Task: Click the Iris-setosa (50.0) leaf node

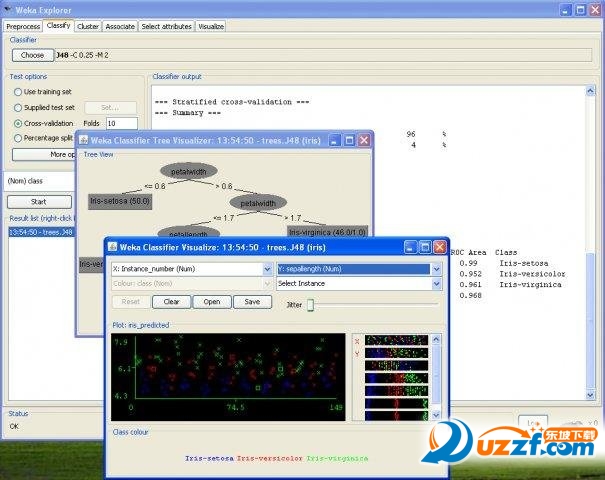Action: (x=120, y=201)
